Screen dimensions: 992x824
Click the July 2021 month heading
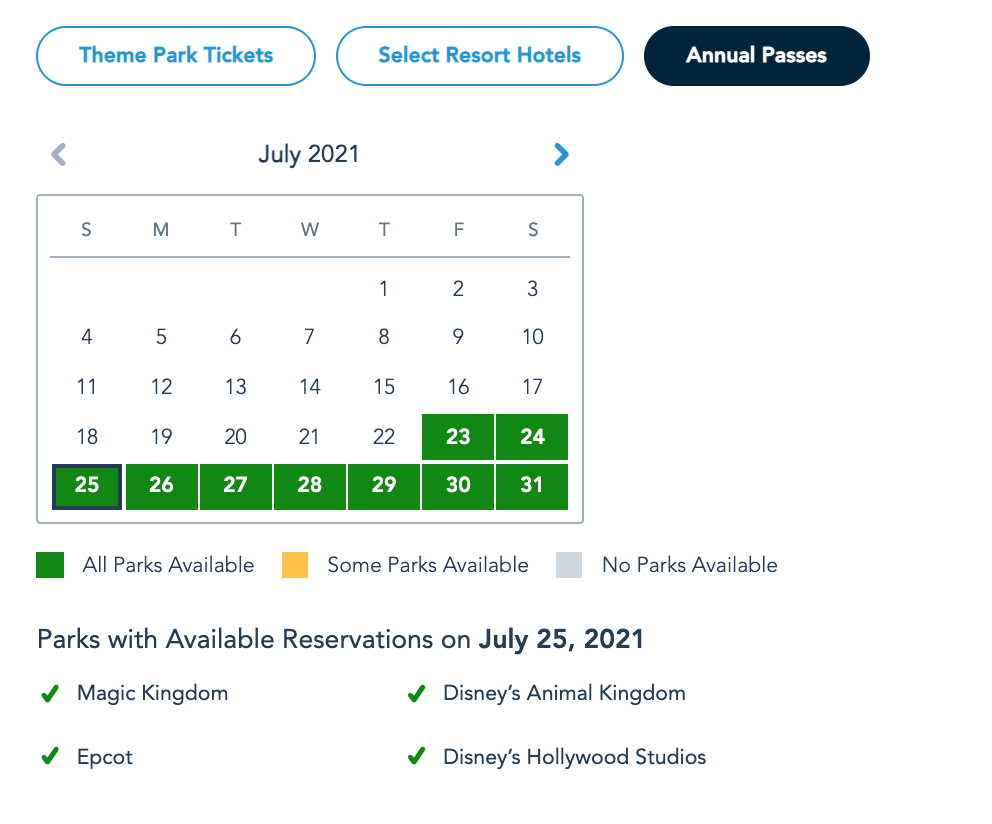point(309,154)
